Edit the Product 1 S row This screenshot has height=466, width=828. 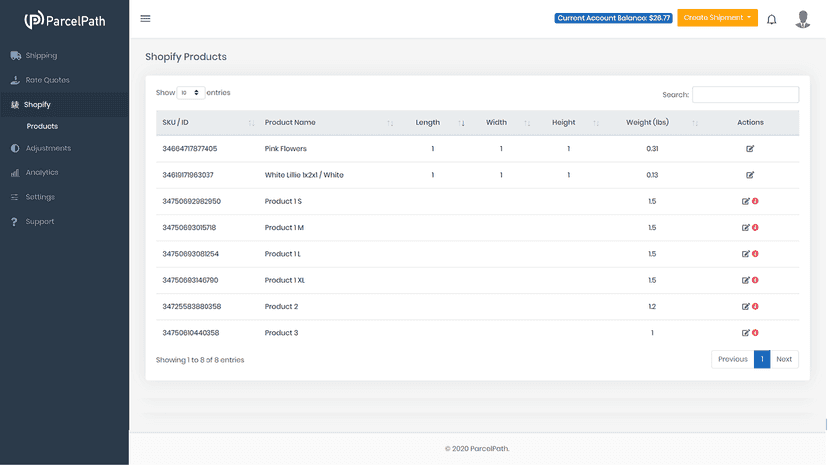click(x=746, y=201)
